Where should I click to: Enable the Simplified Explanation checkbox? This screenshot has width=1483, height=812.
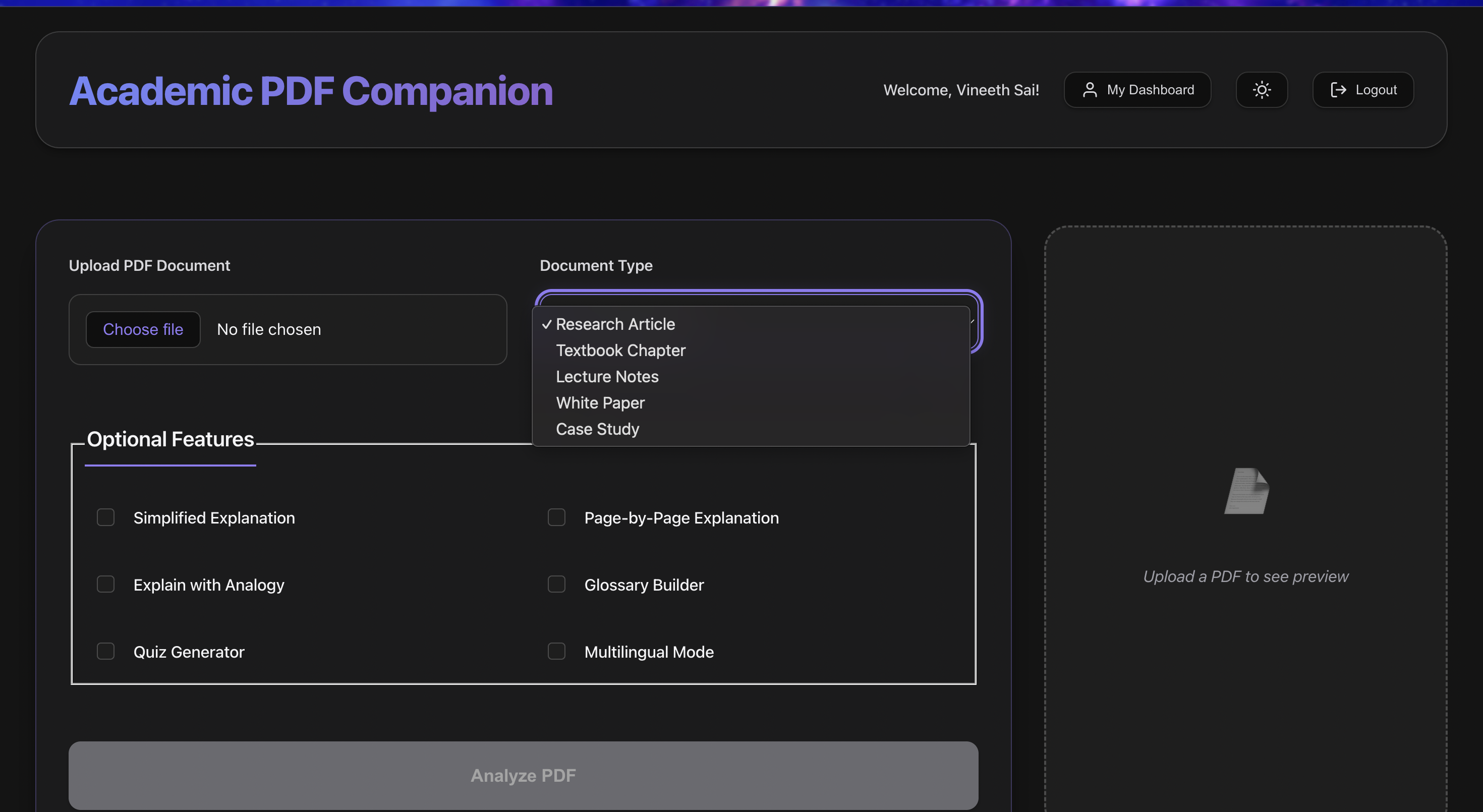pyautogui.click(x=105, y=517)
